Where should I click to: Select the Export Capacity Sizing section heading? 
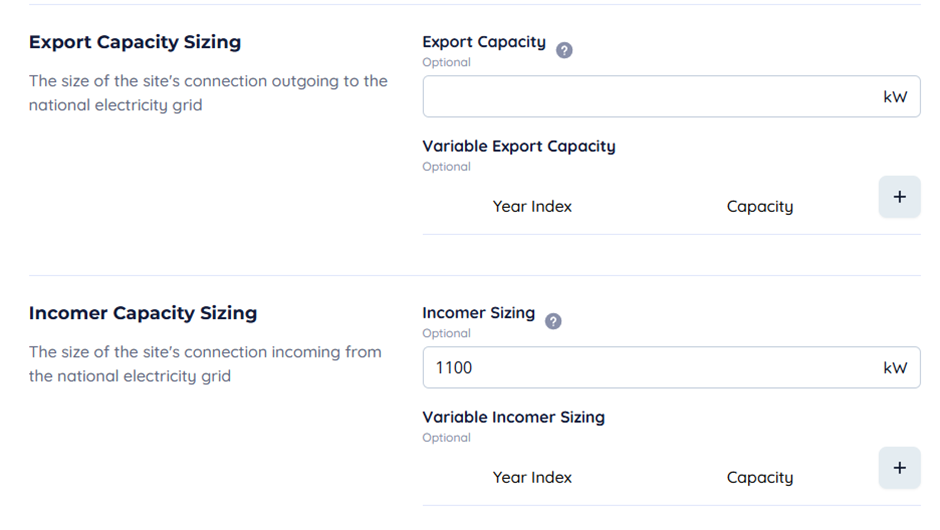135,42
